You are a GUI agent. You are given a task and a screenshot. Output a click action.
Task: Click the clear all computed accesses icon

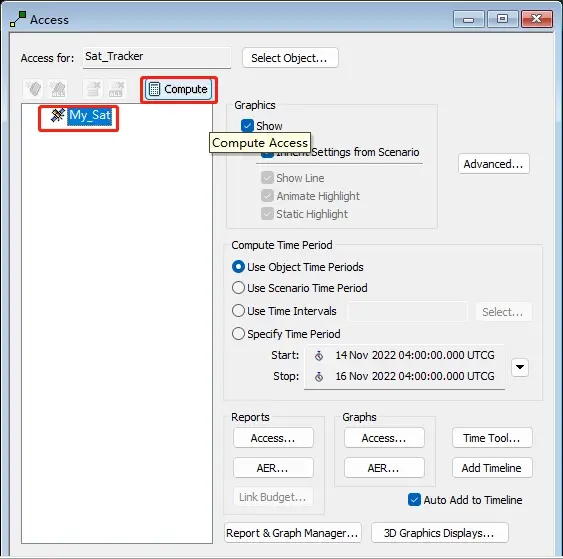[x=117, y=89]
